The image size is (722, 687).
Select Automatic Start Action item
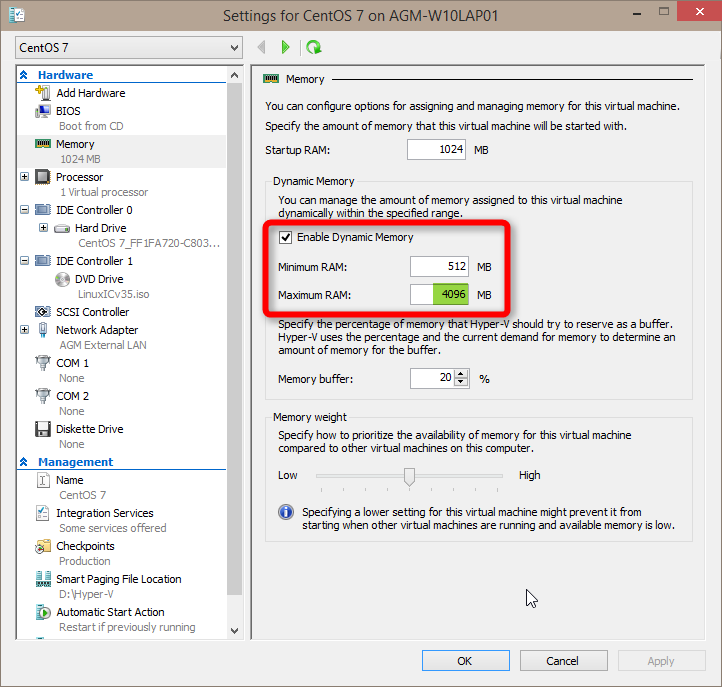click(x=110, y=612)
